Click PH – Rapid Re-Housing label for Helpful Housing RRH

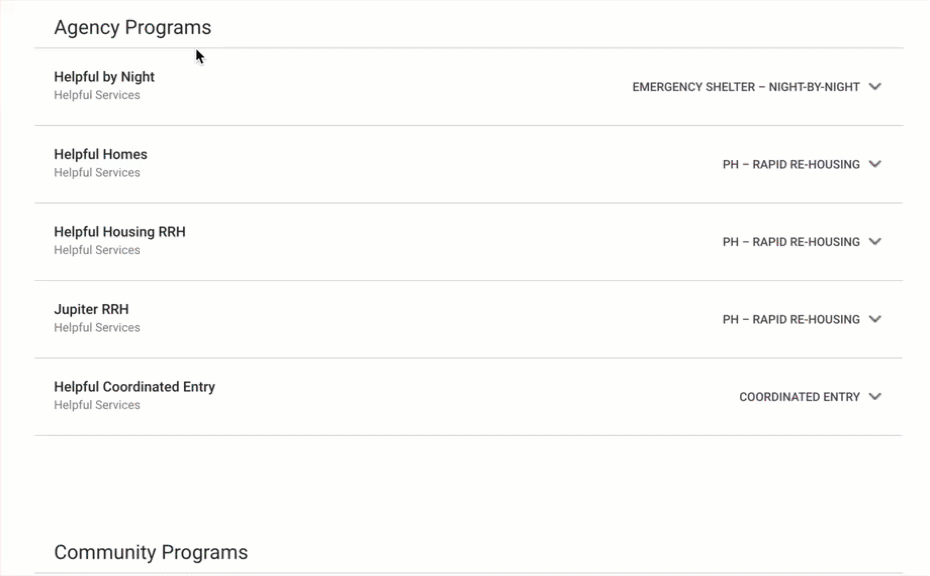click(791, 242)
